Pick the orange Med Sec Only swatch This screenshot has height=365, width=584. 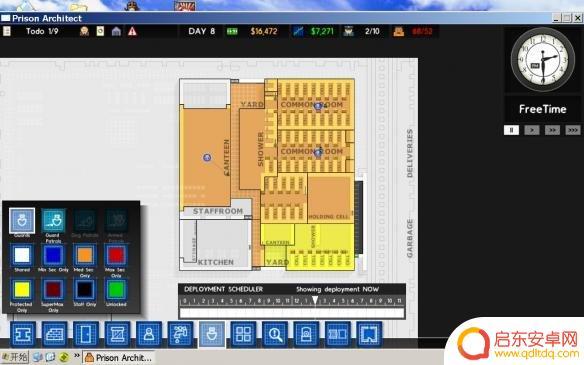pyautogui.click(x=85, y=255)
